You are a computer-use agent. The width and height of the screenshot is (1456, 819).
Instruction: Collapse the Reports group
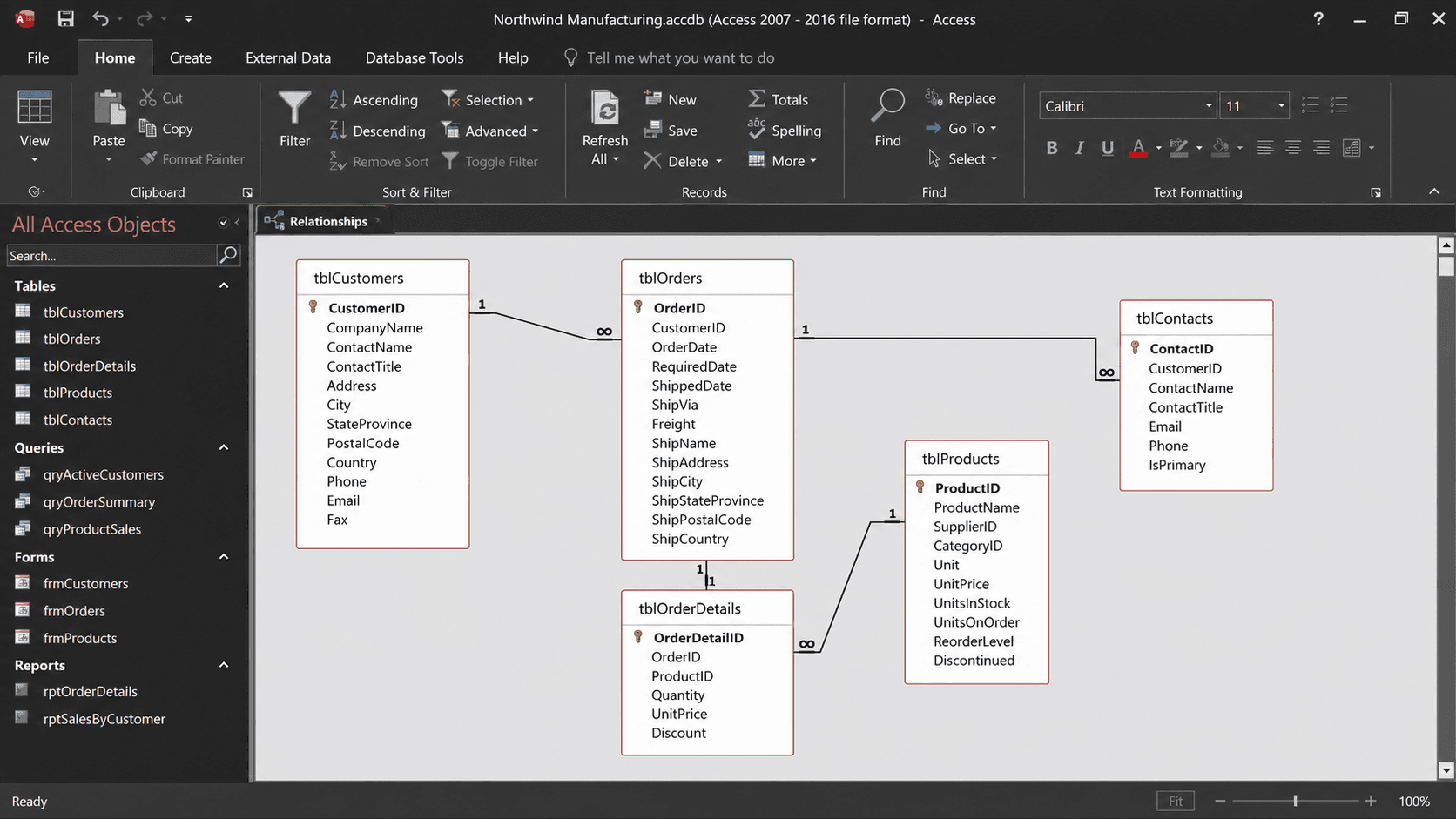tap(224, 665)
